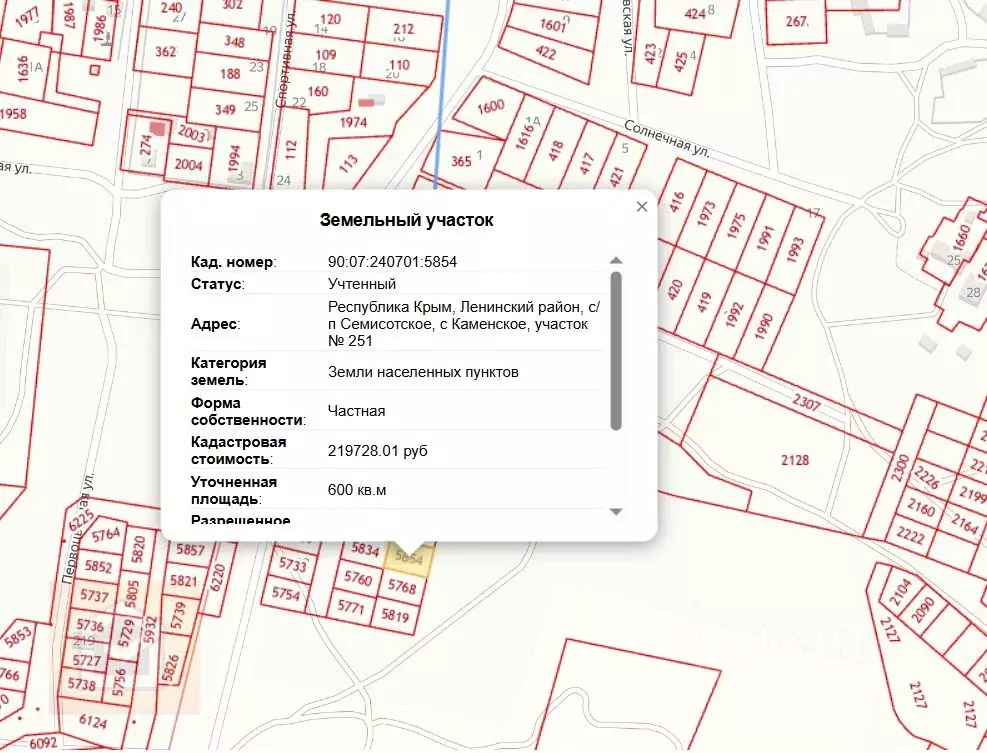Select parcel 2004 on the map
Screen dimensions: 987x753
click(x=188, y=165)
